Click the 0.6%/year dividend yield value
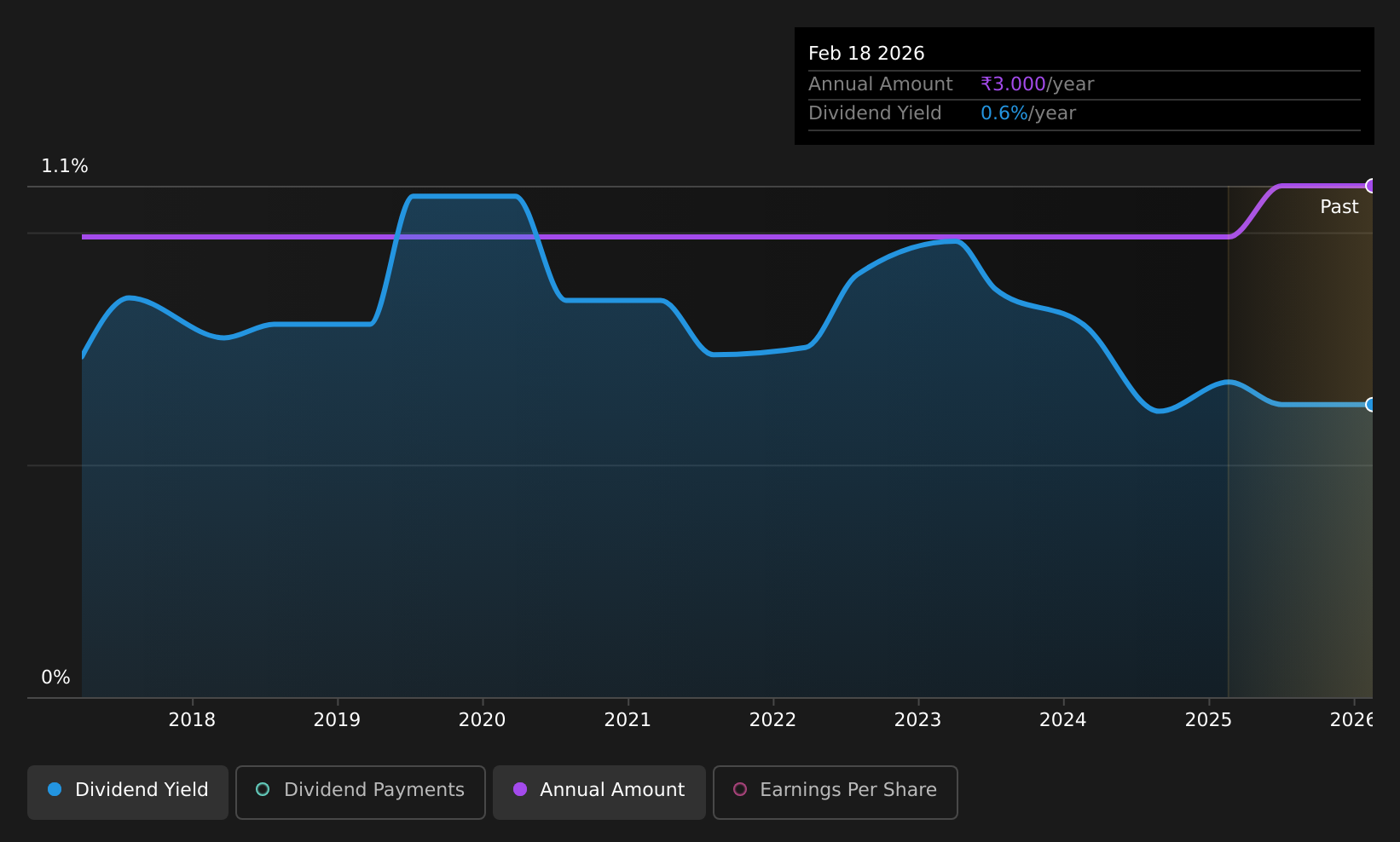Viewport: 1400px width, 842px height. [x=1028, y=113]
